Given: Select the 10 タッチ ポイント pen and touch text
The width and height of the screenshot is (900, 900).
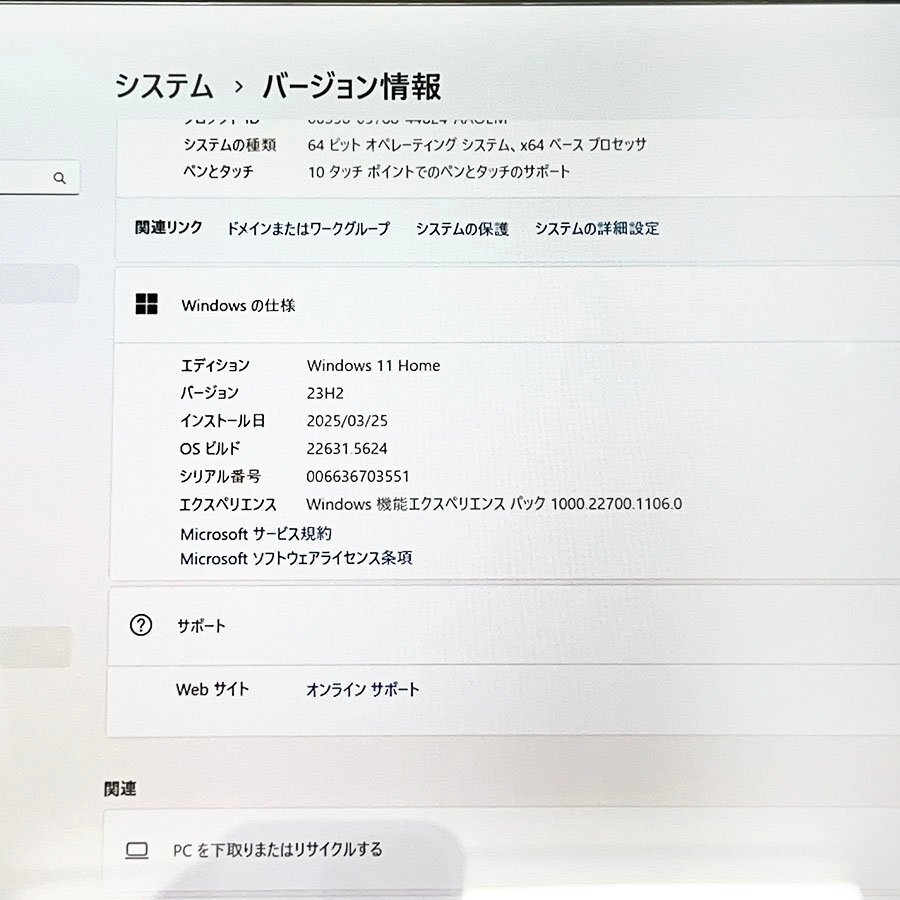Looking at the screenshot, I should pos(439,172).
